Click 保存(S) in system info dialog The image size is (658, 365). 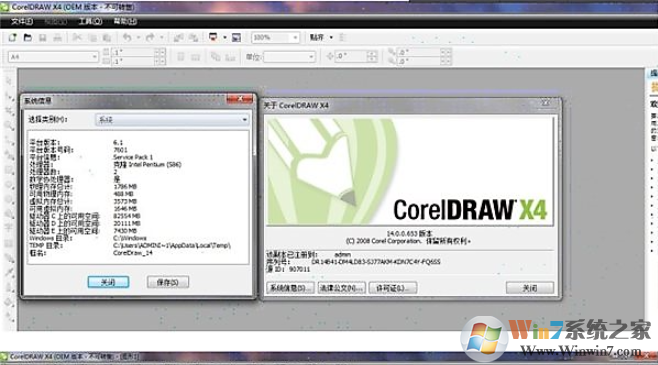[168, 282]
